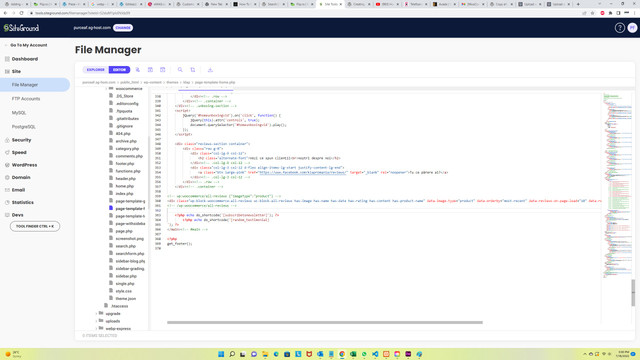Click the Dashboard sidebar icon
Viewport: 640px width, 360px height.
(7, 59)
